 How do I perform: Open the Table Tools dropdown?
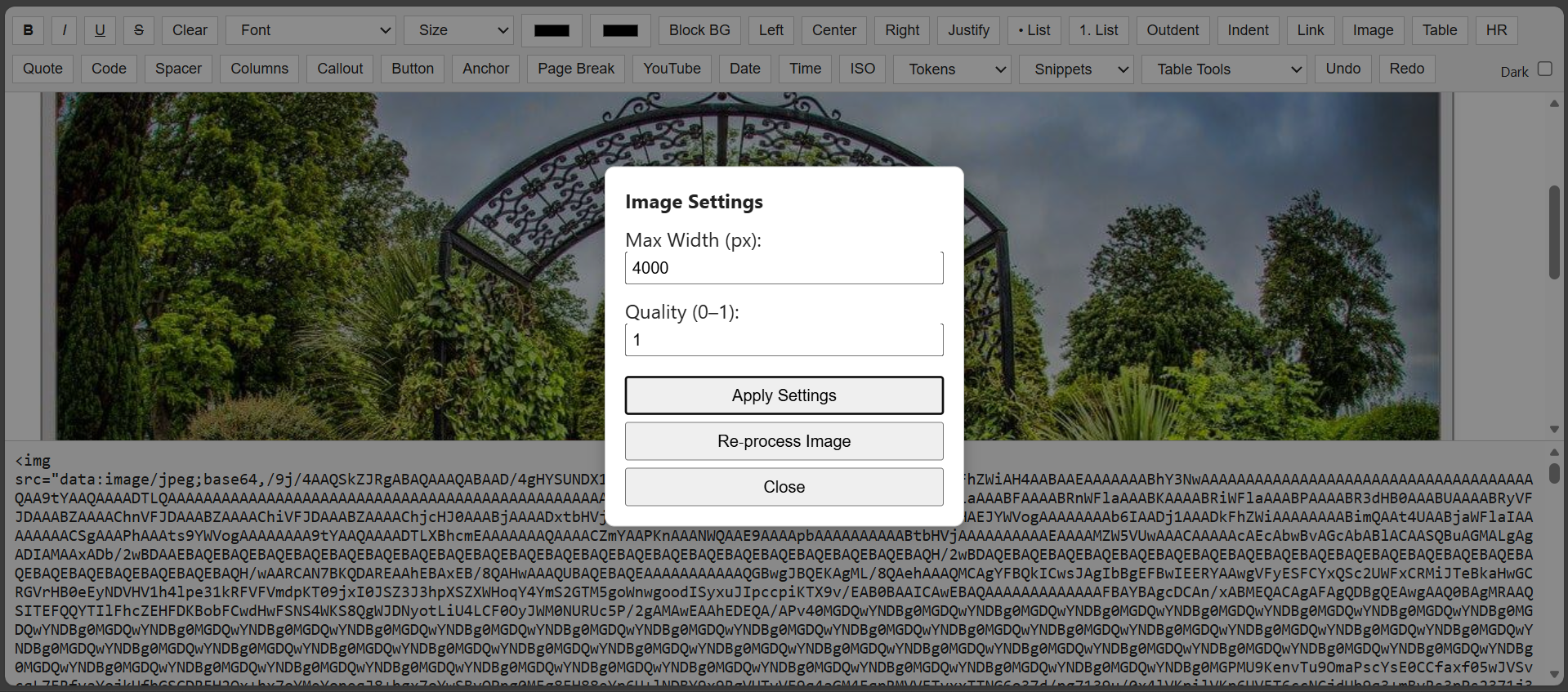(1223, 69)
